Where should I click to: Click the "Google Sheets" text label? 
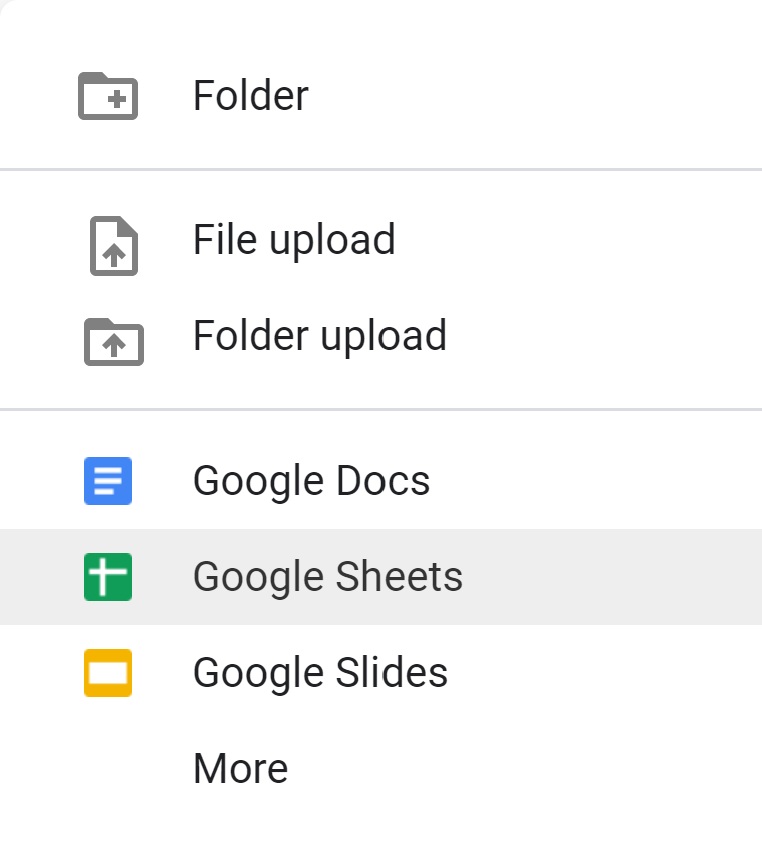pyautogui.click(x=327, y=577)
